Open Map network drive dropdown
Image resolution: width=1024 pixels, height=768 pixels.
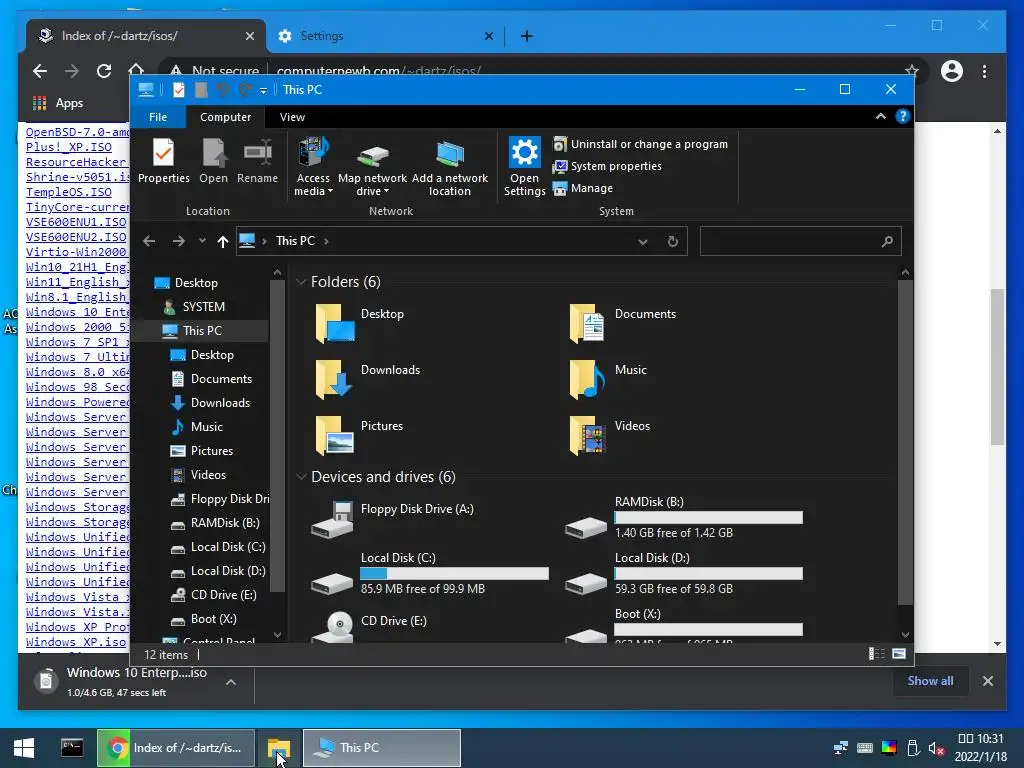pos(372,167)
